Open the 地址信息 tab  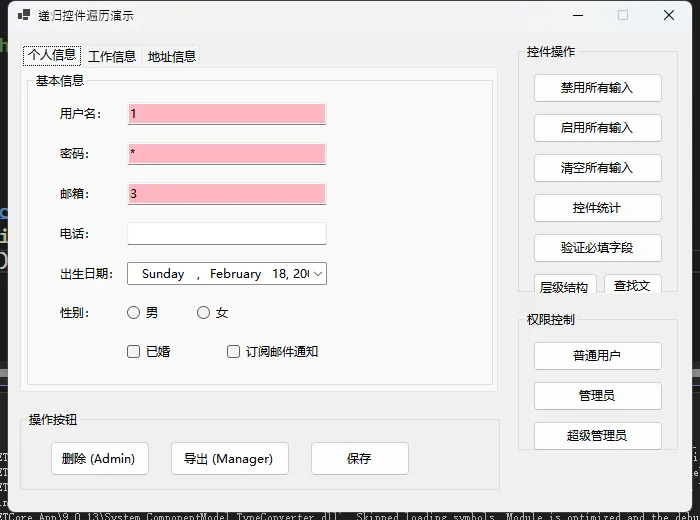click(x=172, y=56)
